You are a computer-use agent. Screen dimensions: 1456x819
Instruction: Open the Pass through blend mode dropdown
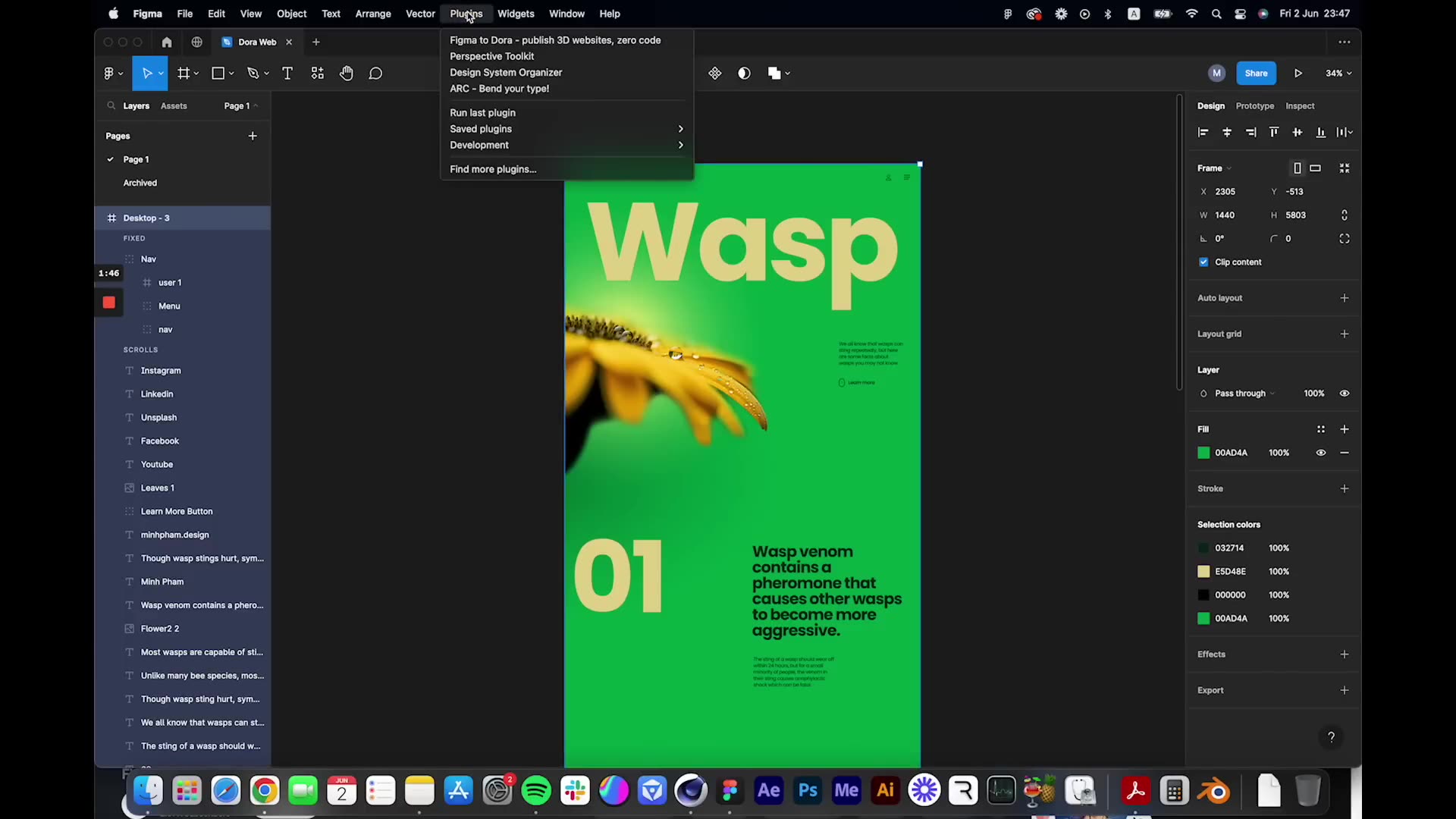click(x=1241, y=393)
